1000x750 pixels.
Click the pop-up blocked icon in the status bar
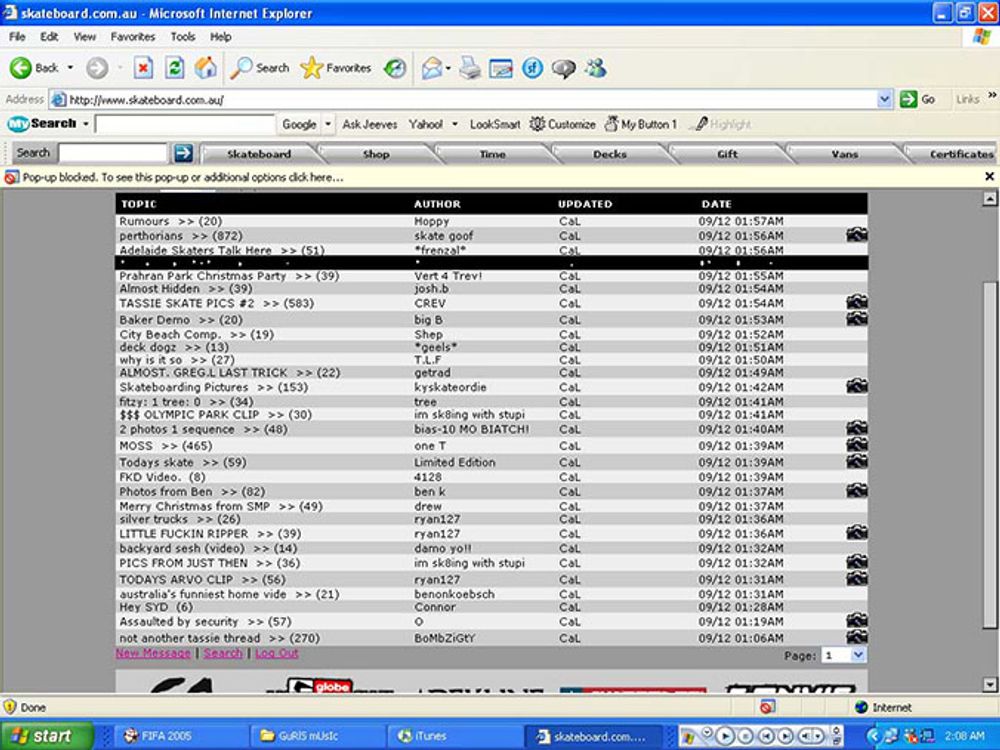pyautogui.click(x=767, y=707)
